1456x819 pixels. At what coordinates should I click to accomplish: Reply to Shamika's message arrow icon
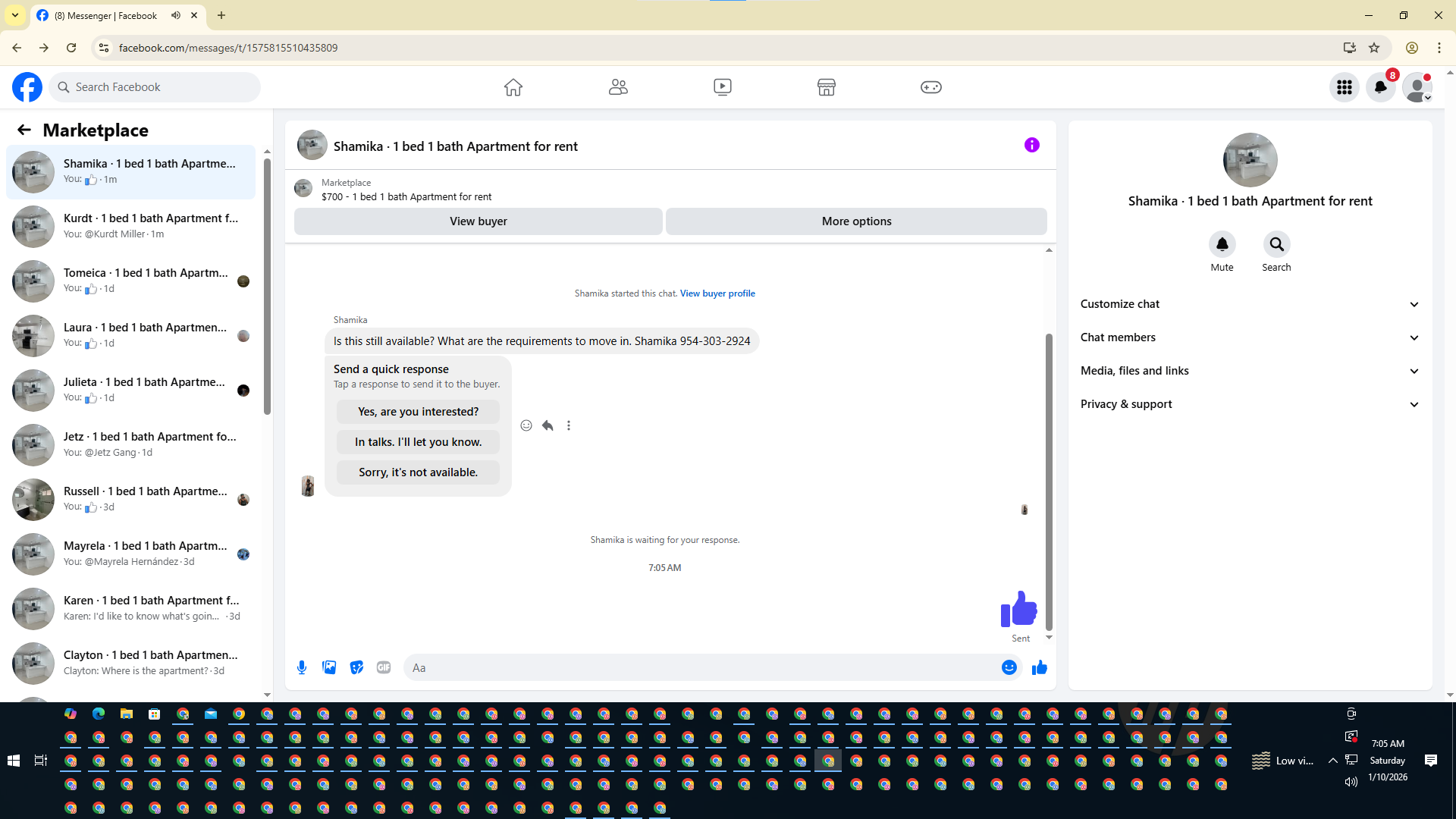click(548, 425)
